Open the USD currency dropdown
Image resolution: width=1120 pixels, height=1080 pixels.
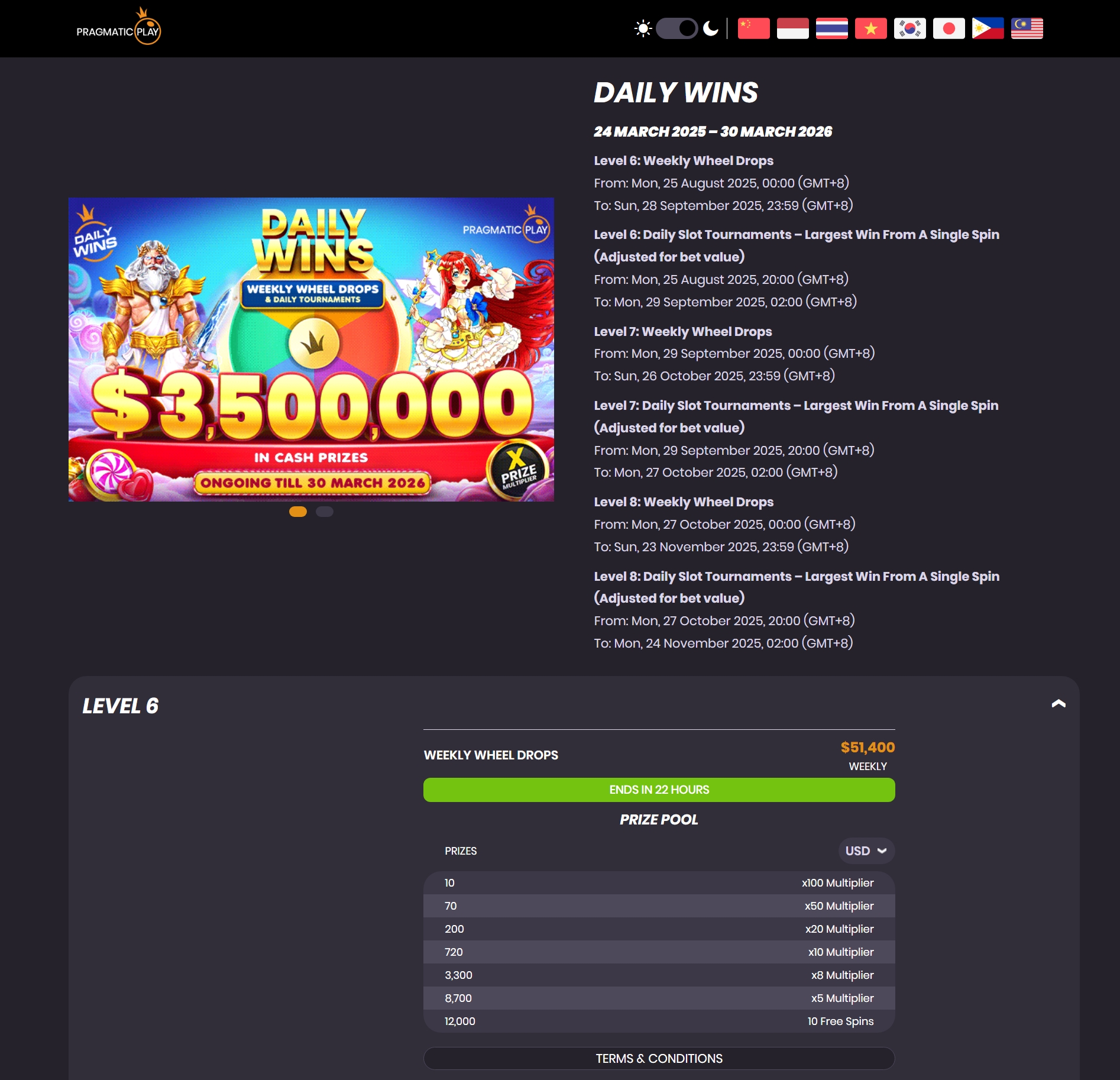(x=866, y=851)
